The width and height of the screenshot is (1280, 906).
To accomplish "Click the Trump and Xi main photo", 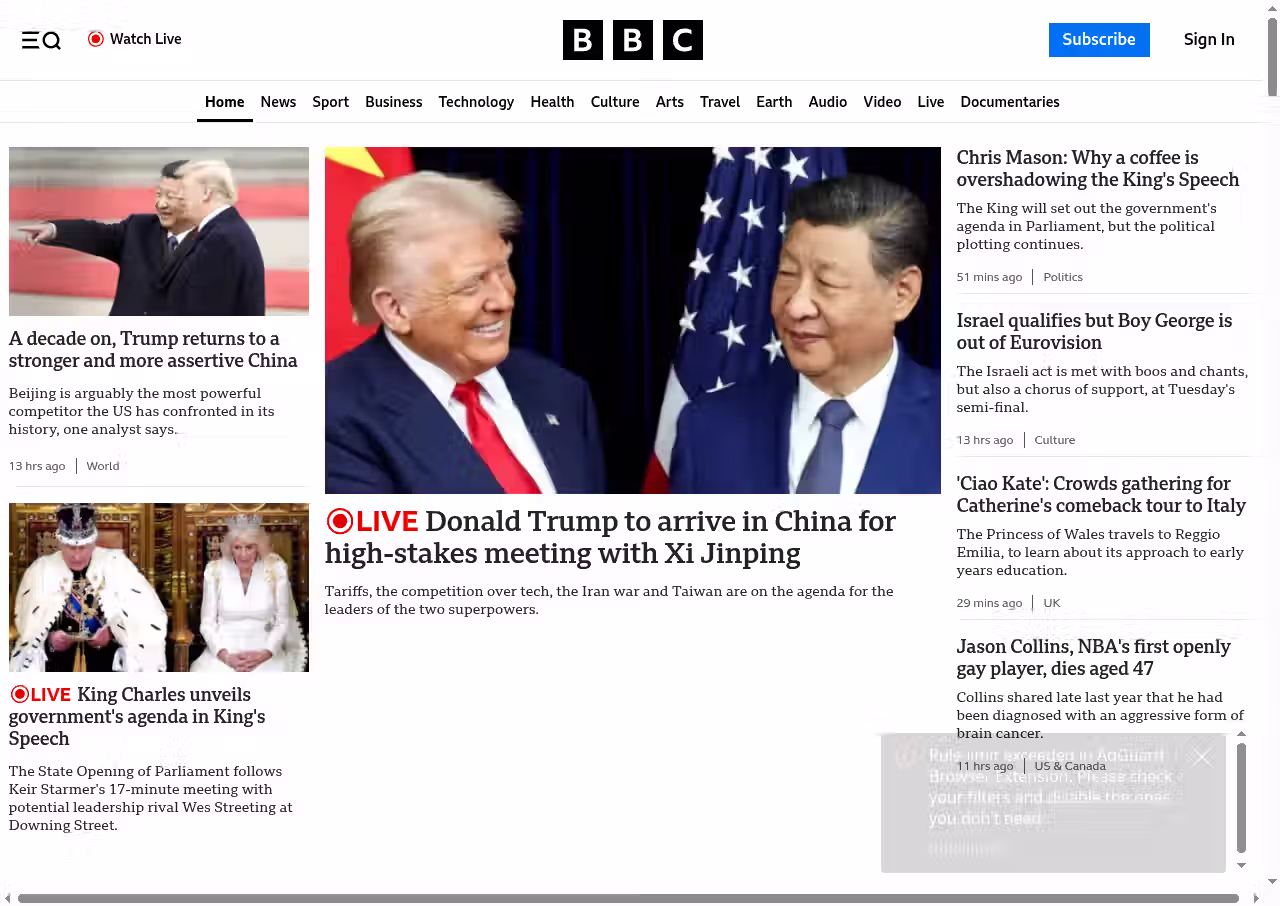I will click(x=633, y=320).
